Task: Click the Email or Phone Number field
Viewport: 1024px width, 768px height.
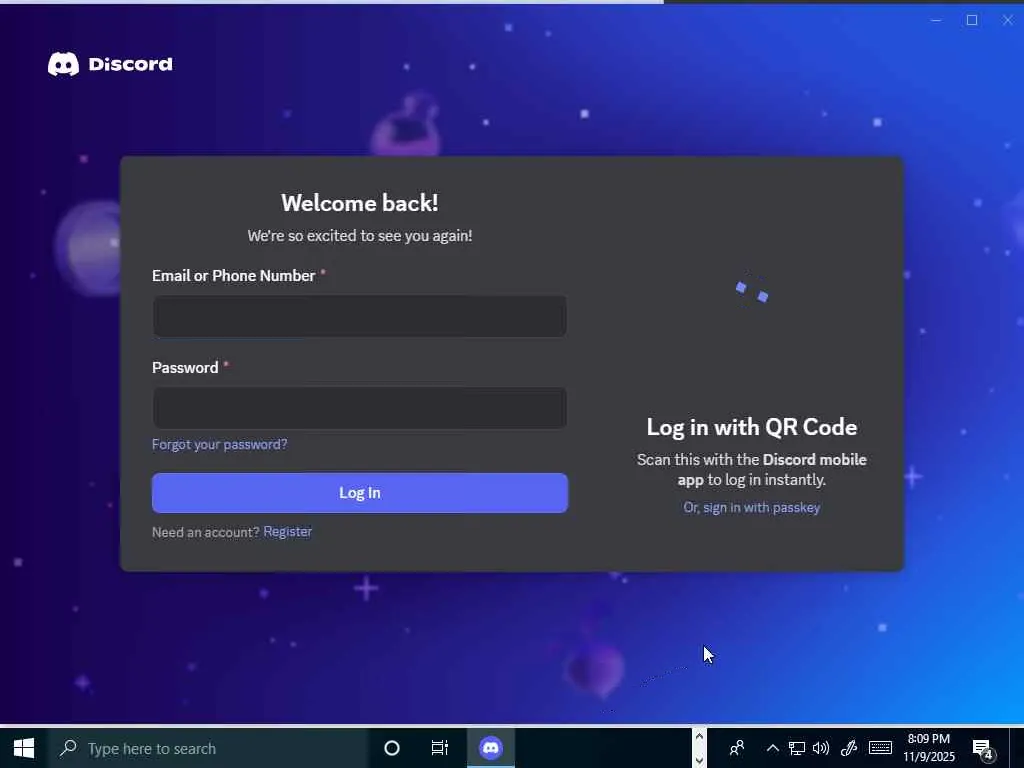Action: 360,317
